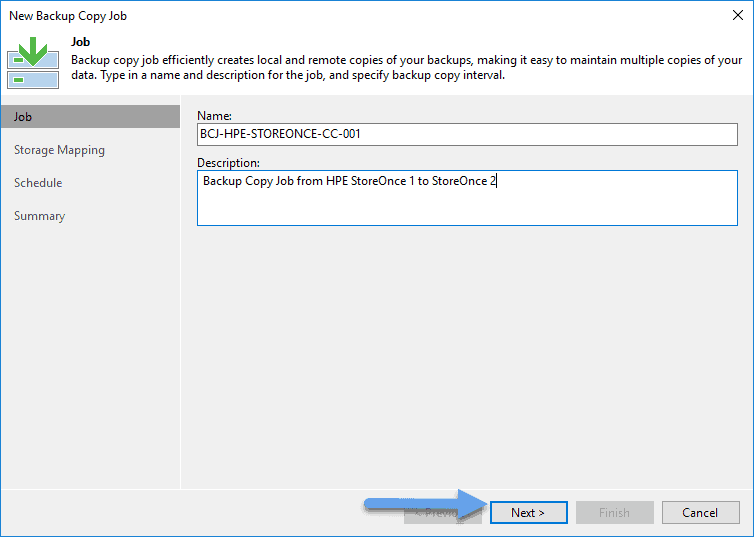Jump to the Summary step
The height and width of the screenshot is (538, 754).
point(39,216)
